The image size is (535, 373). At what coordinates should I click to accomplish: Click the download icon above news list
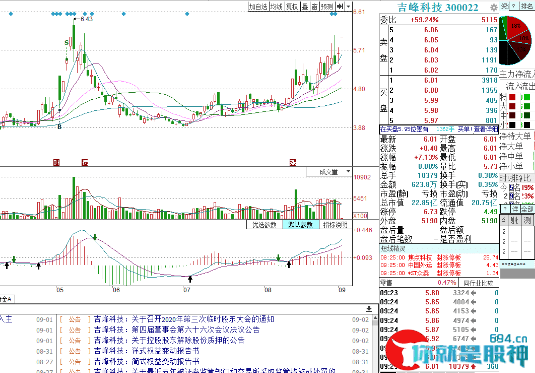tap(369, 309)
